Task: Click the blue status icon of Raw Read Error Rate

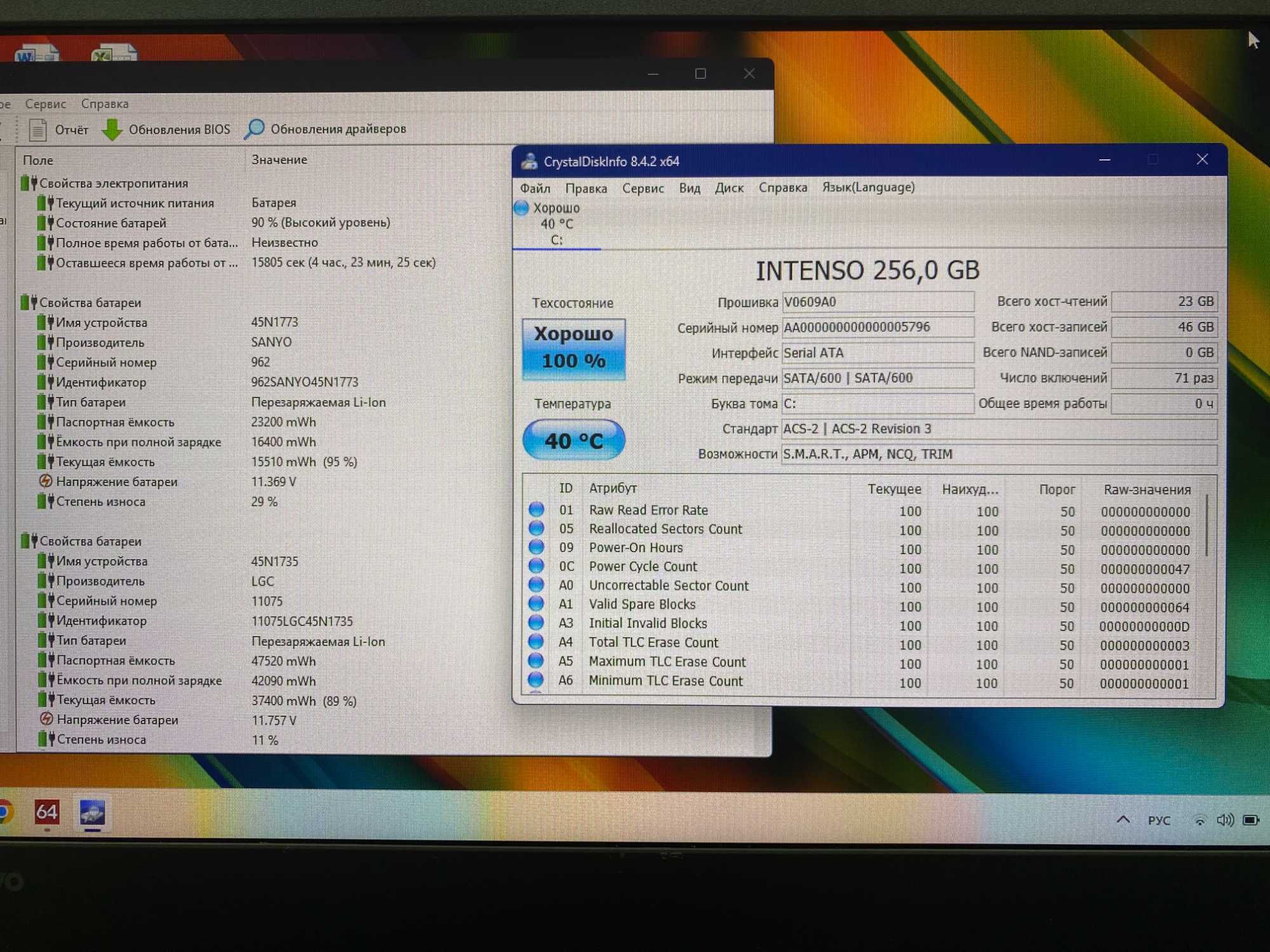Action: (x=537, y=510)
